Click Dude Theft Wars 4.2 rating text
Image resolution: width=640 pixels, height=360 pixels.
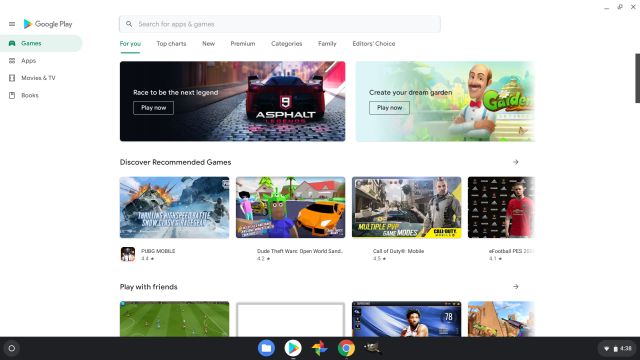[x=263, y=258]
